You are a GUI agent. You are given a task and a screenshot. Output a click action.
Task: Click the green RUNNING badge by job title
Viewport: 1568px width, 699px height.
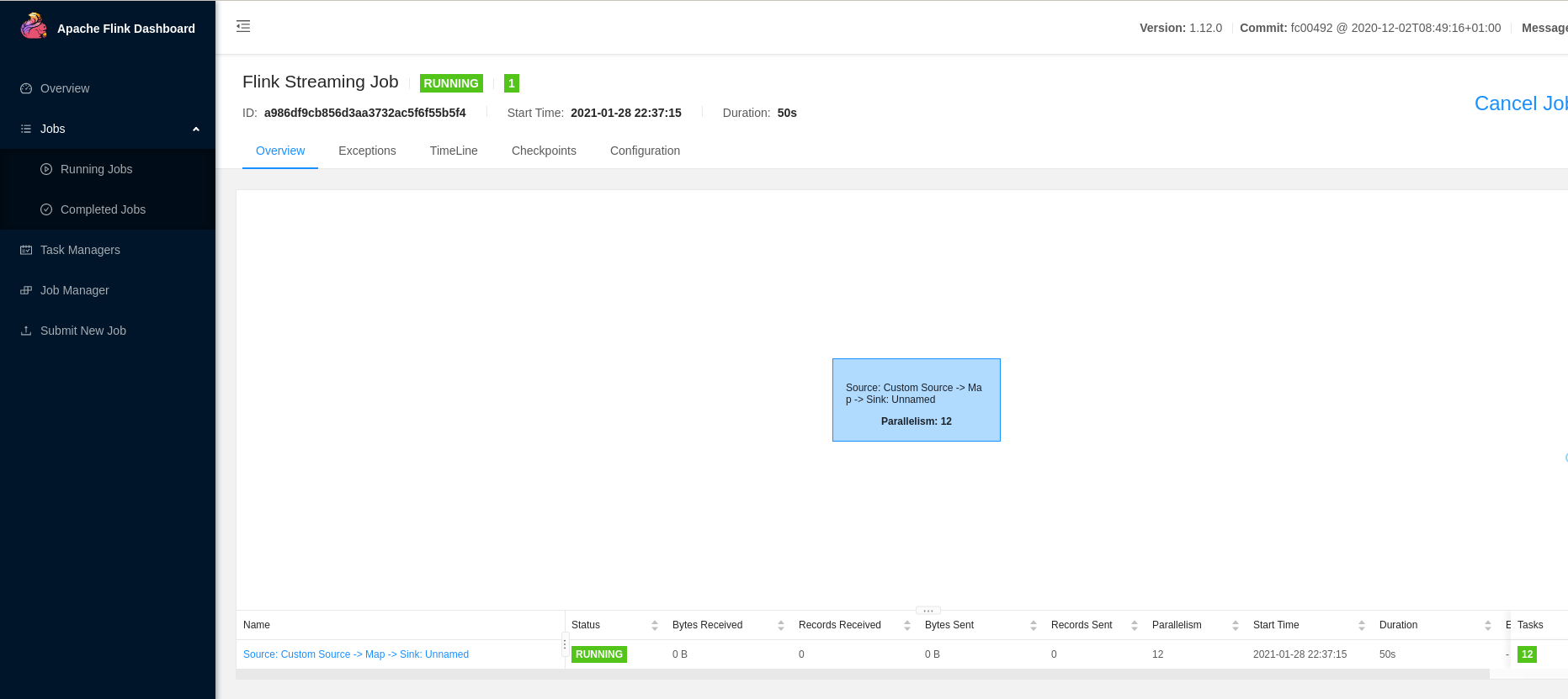tap(451, 83)
